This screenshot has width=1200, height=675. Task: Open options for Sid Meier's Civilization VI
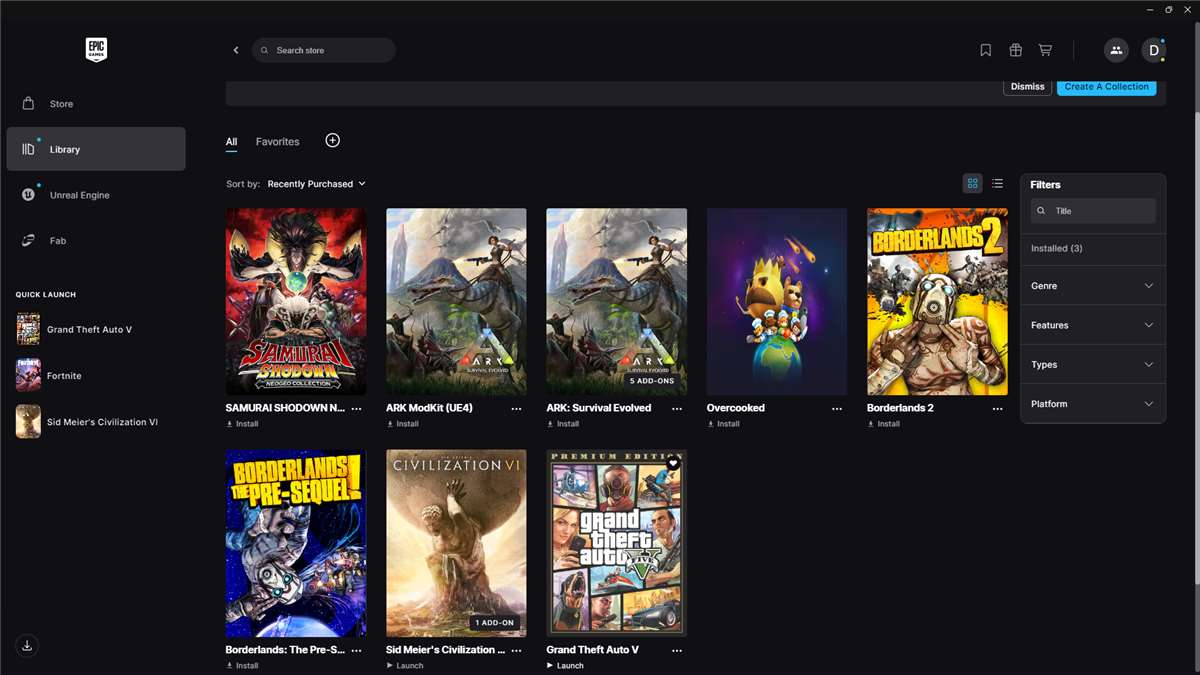(517, 651)
